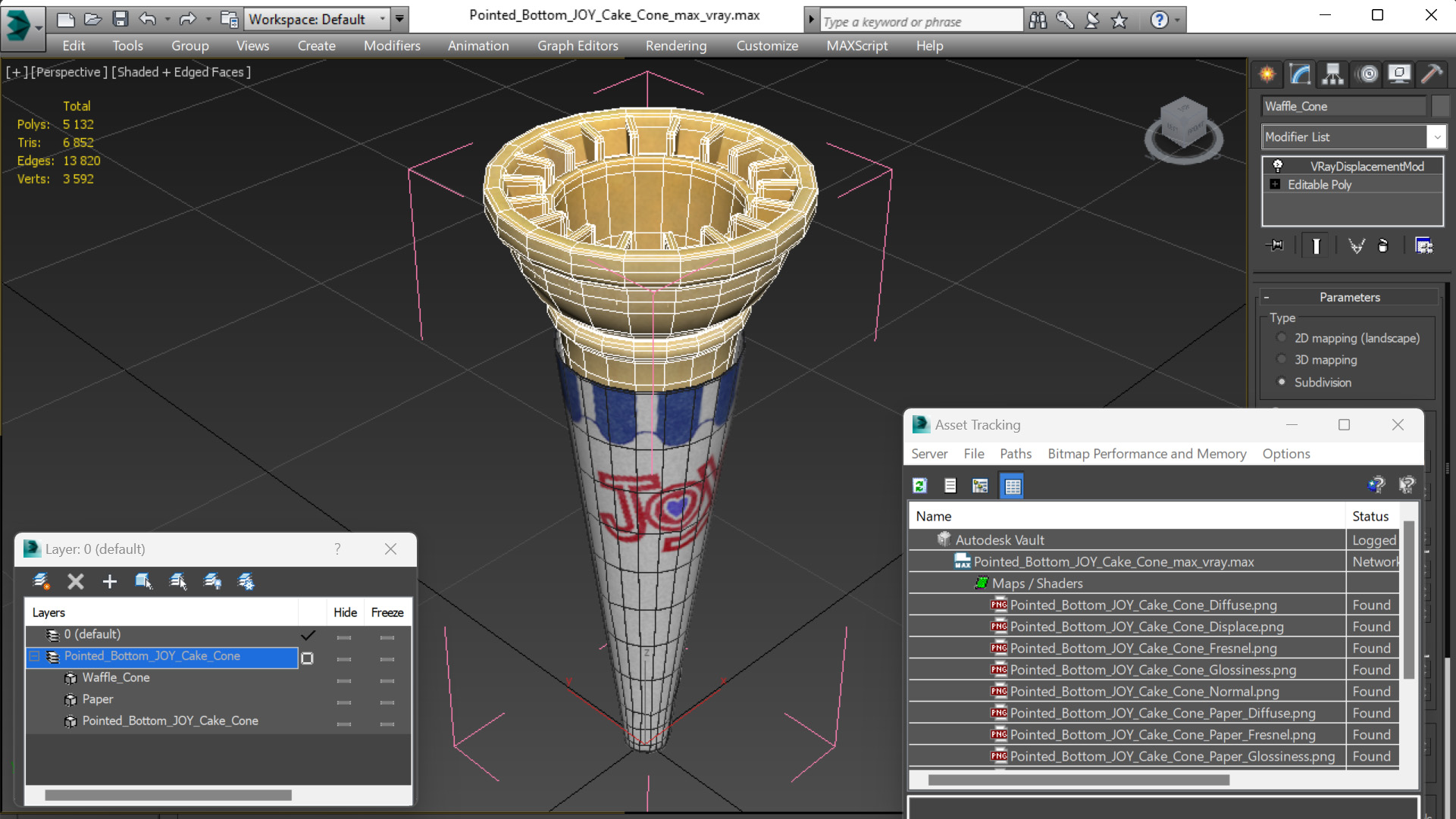Click the Layer dialog help question mark
Viewport: 1456px width, 819px height.
337,549
